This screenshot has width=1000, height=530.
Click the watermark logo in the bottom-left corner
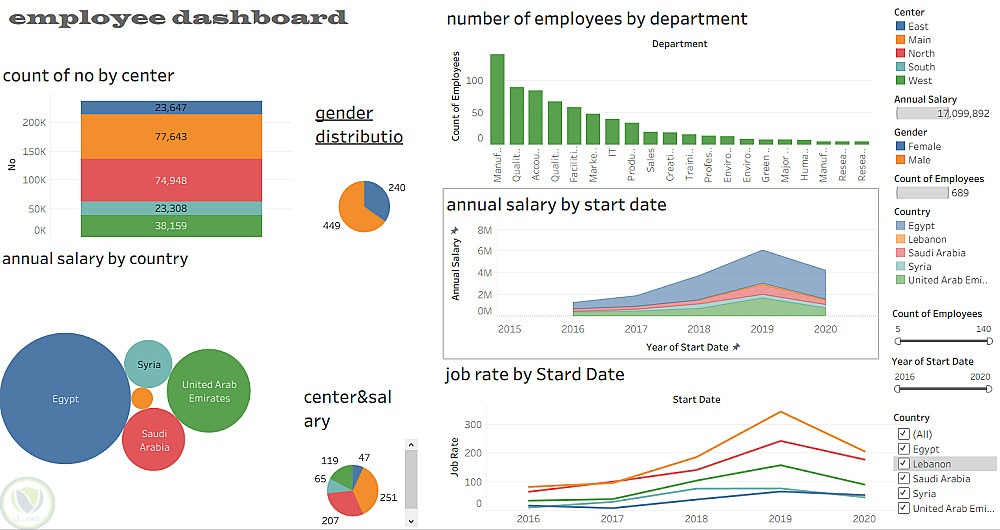[27, 504]
